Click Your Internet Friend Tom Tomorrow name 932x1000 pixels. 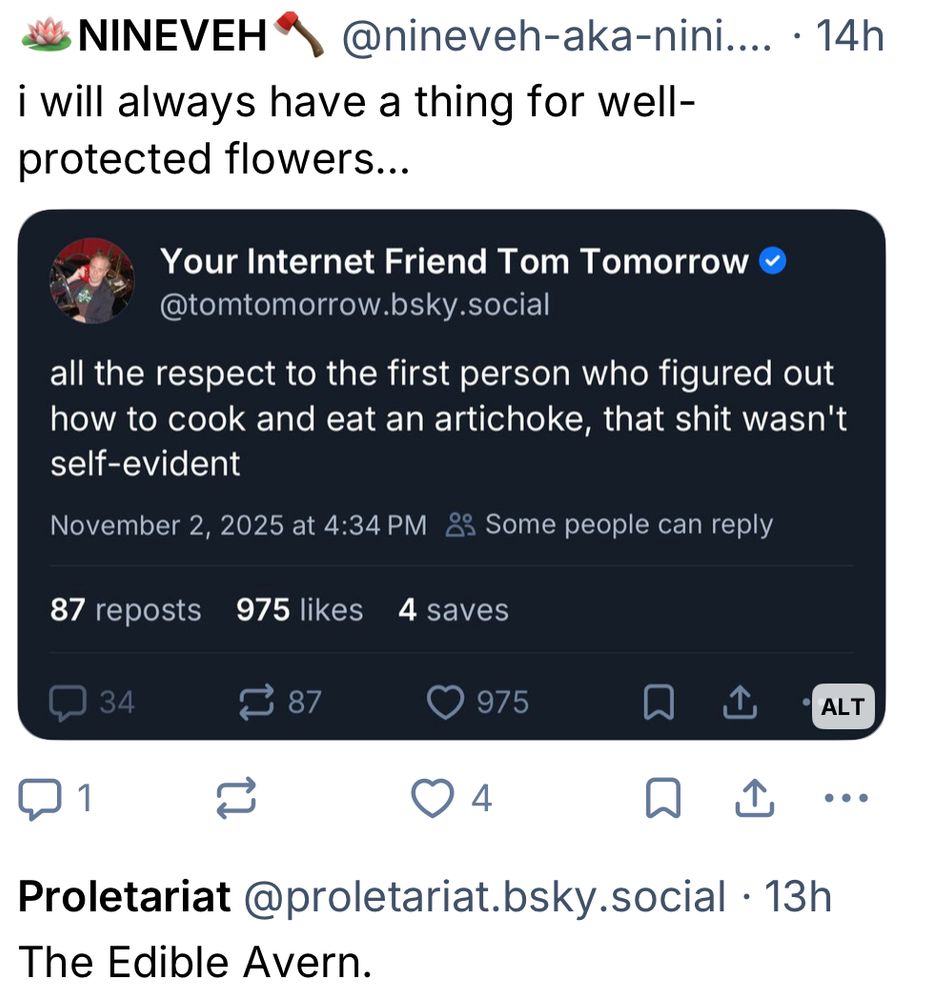tap(454, 261)
